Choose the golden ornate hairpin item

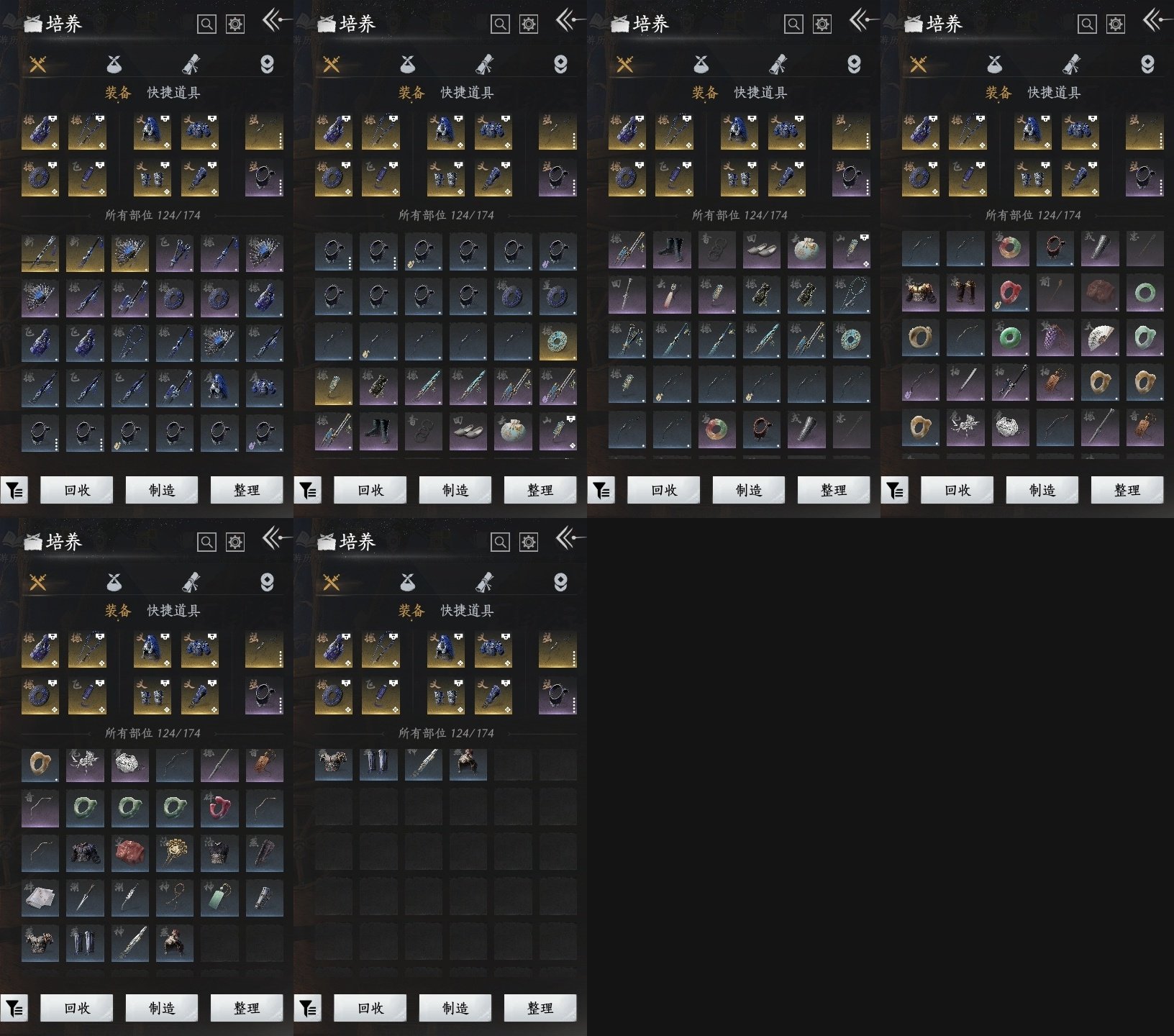click(x=174, y=853)
